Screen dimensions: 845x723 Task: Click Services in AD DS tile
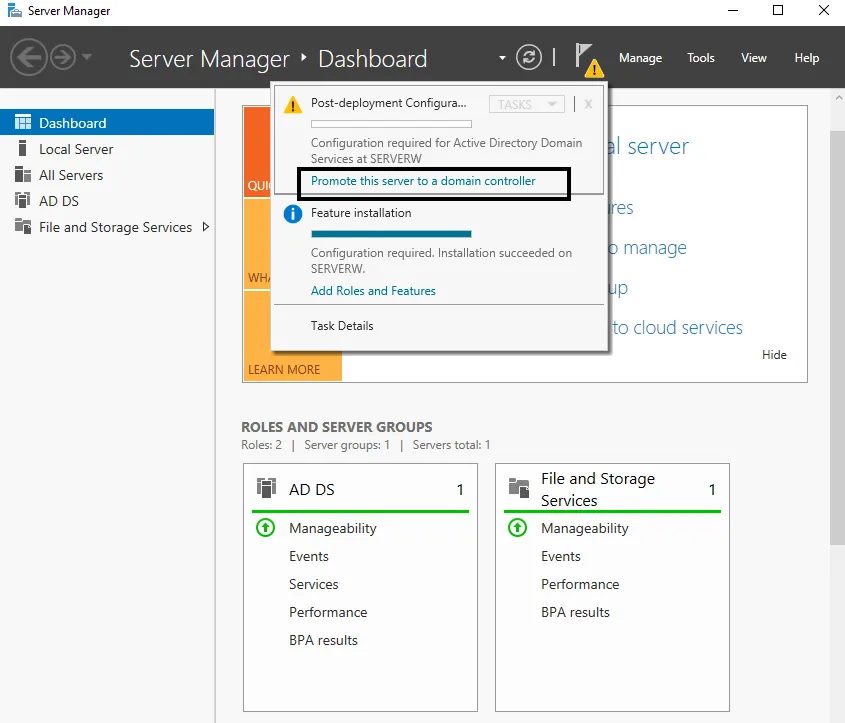click(313, 584)
